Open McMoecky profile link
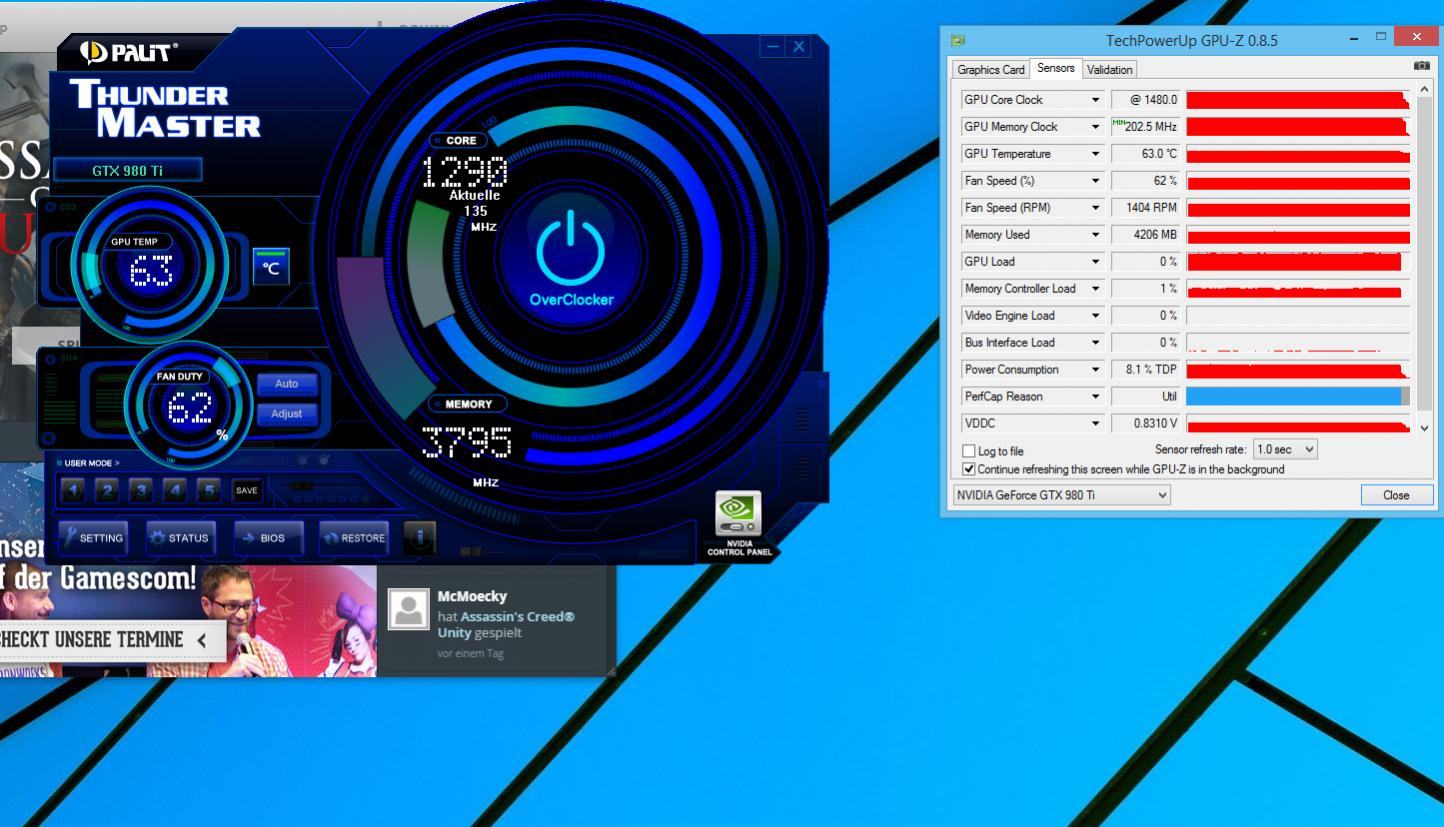The width and height of the screenshot is (1444, 827). coord(472,597)
